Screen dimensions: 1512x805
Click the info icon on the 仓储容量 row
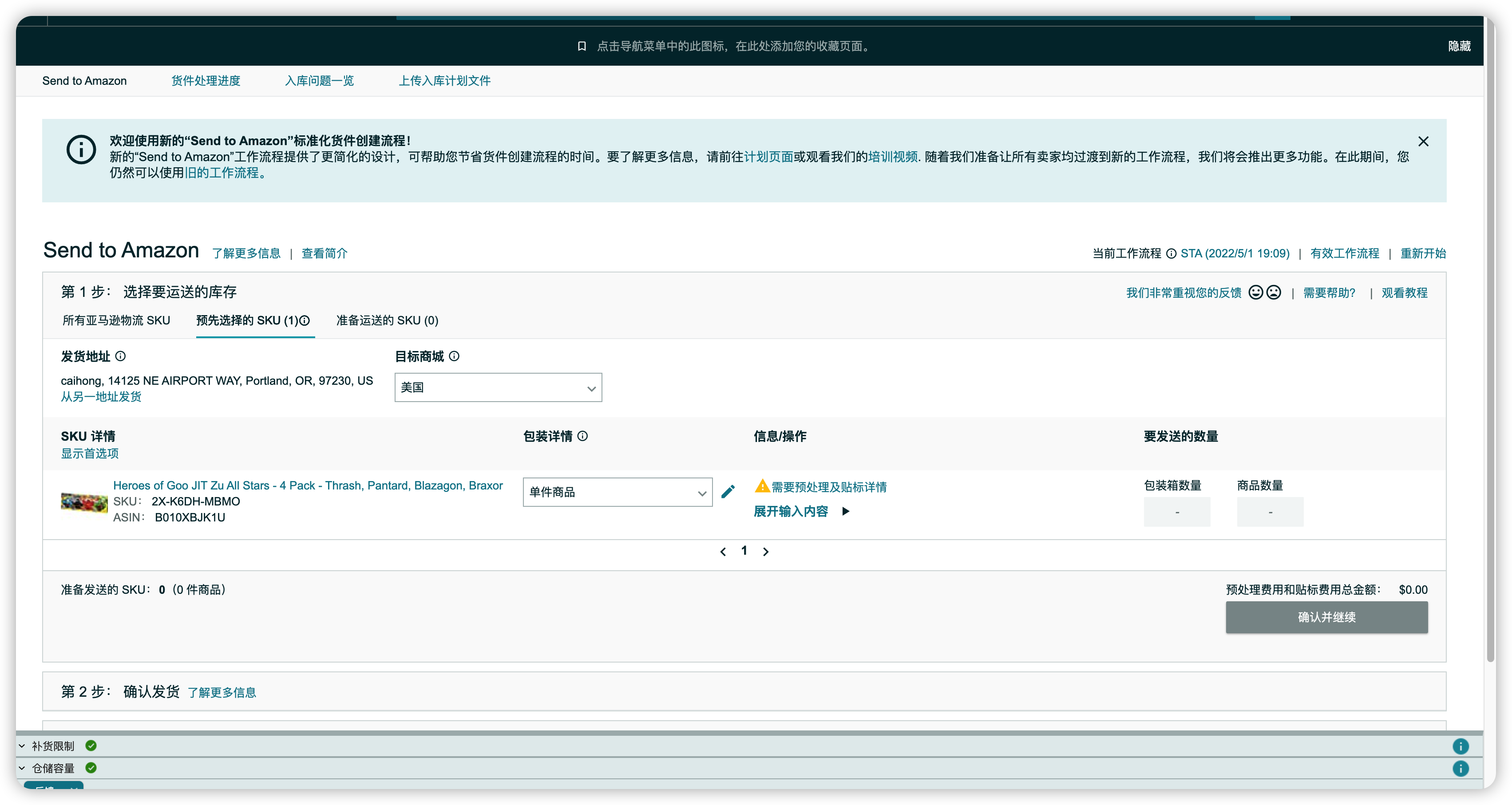pos(1461,769)
